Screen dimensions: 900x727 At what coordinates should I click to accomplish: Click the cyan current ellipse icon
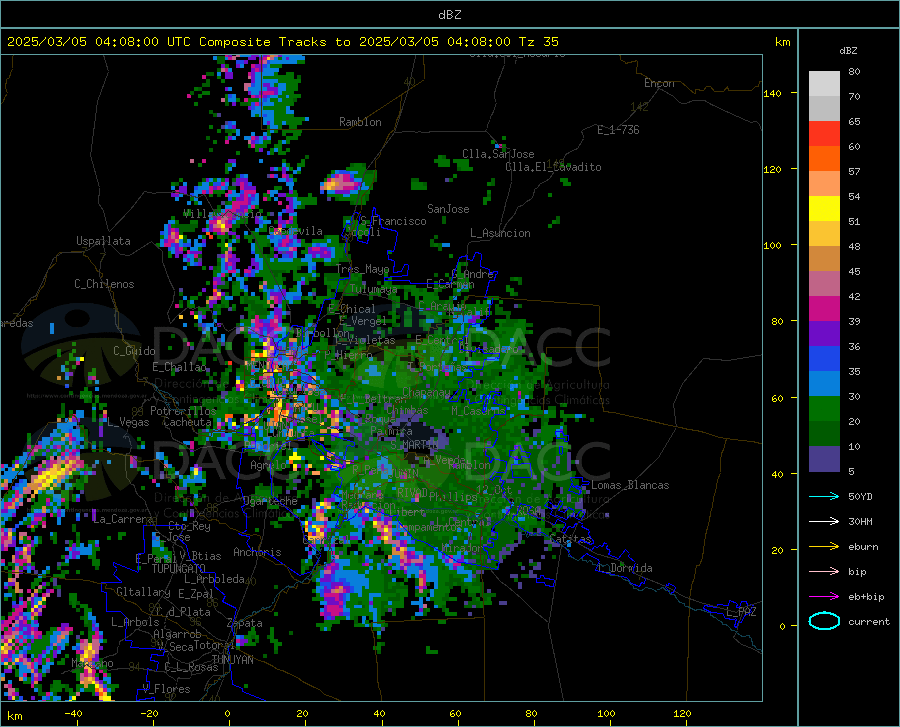824,621
